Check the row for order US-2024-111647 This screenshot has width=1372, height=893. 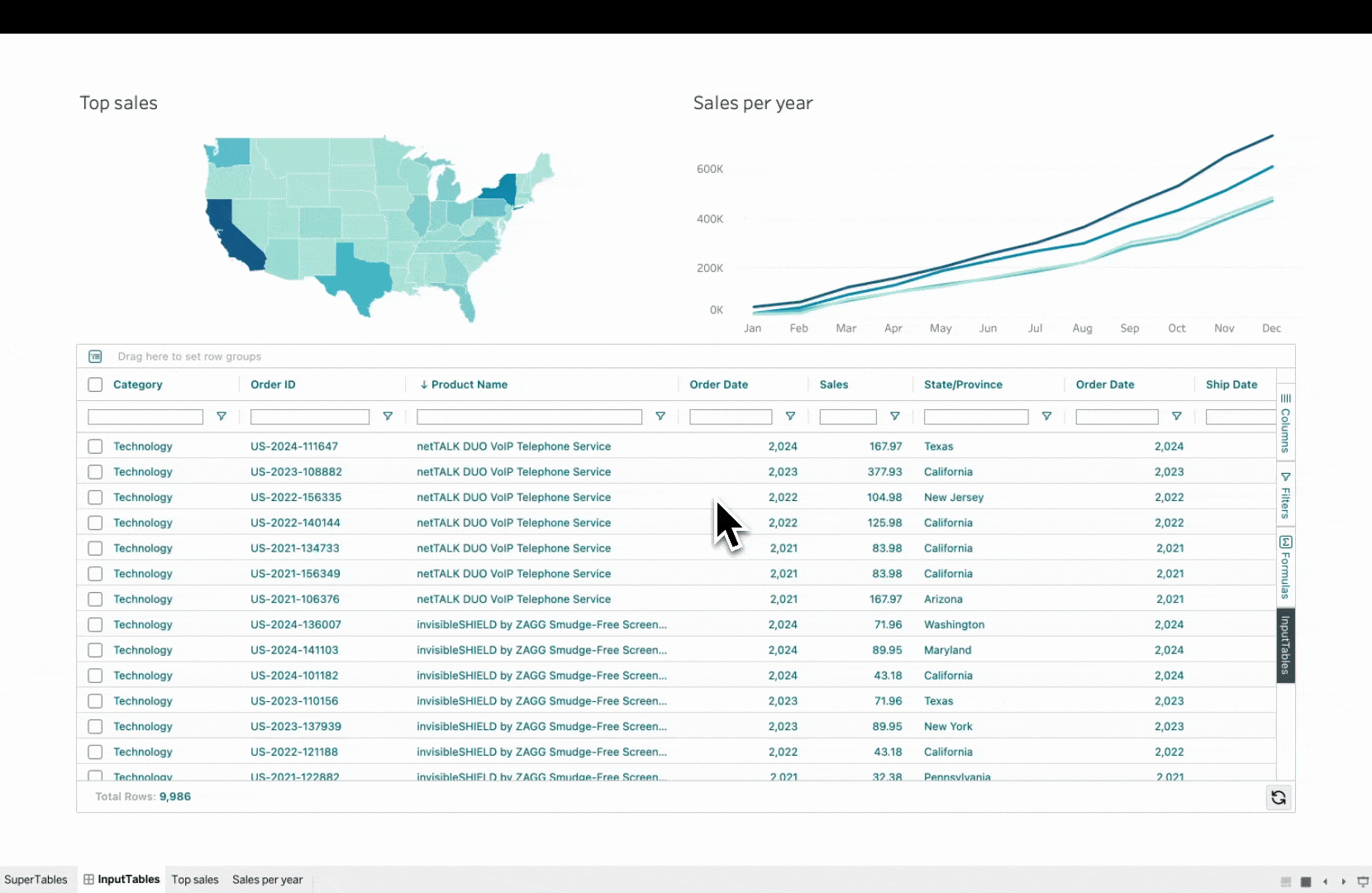[x=95, y=446]
